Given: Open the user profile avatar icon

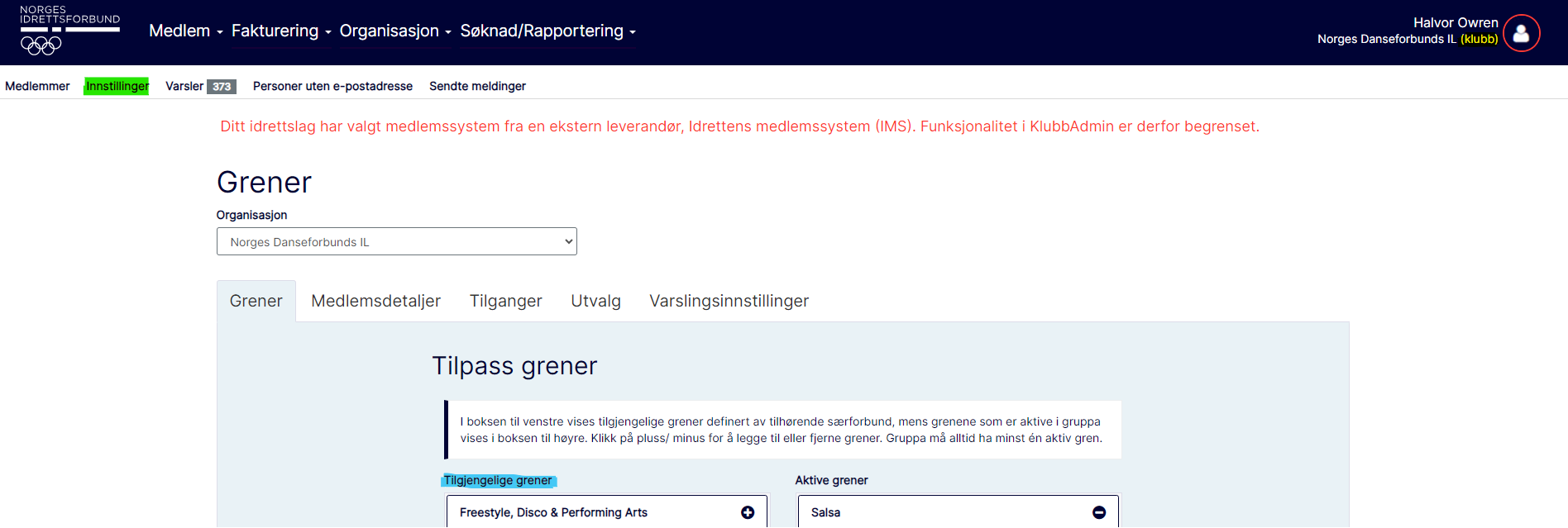Looking at the screenshot, I should (1522, 33).
